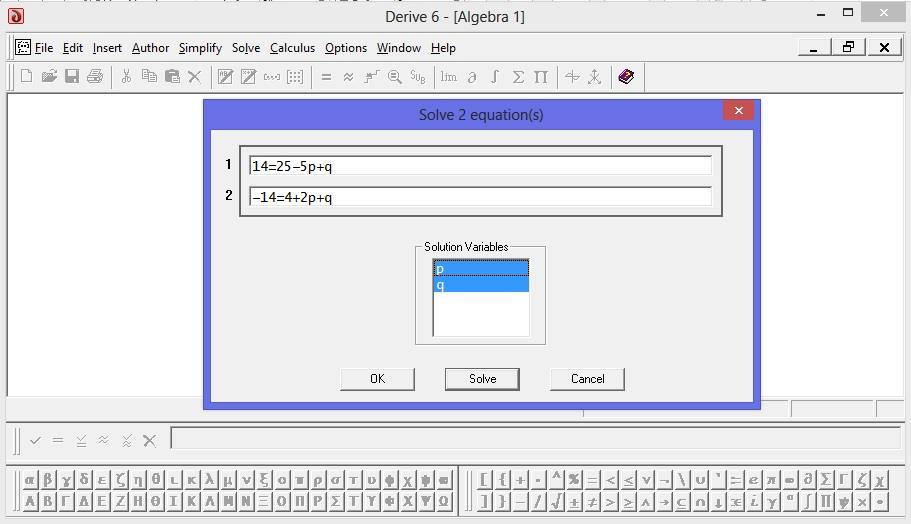Click the OK button in dialog
This screenshot has width=911, height=524.
[x=378, y=379]
